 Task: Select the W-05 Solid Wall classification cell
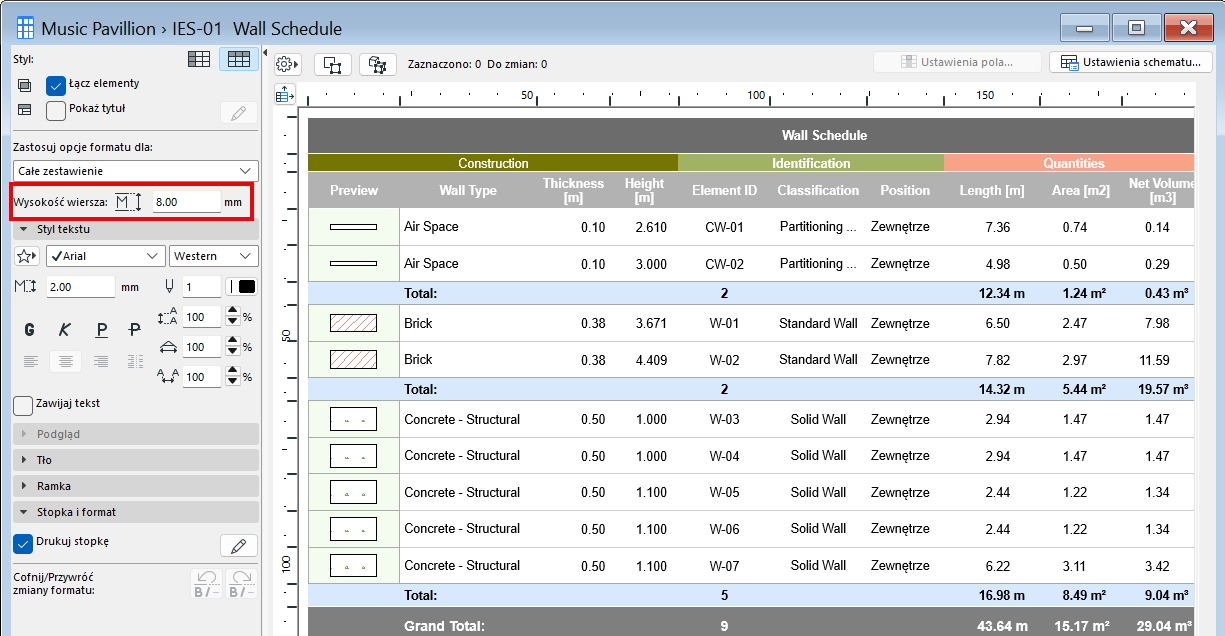coord(818,492)
